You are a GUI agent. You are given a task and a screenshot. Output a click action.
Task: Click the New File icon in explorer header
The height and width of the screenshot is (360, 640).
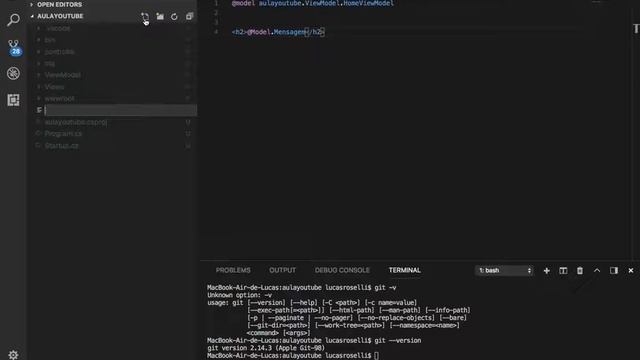[145, 17]
